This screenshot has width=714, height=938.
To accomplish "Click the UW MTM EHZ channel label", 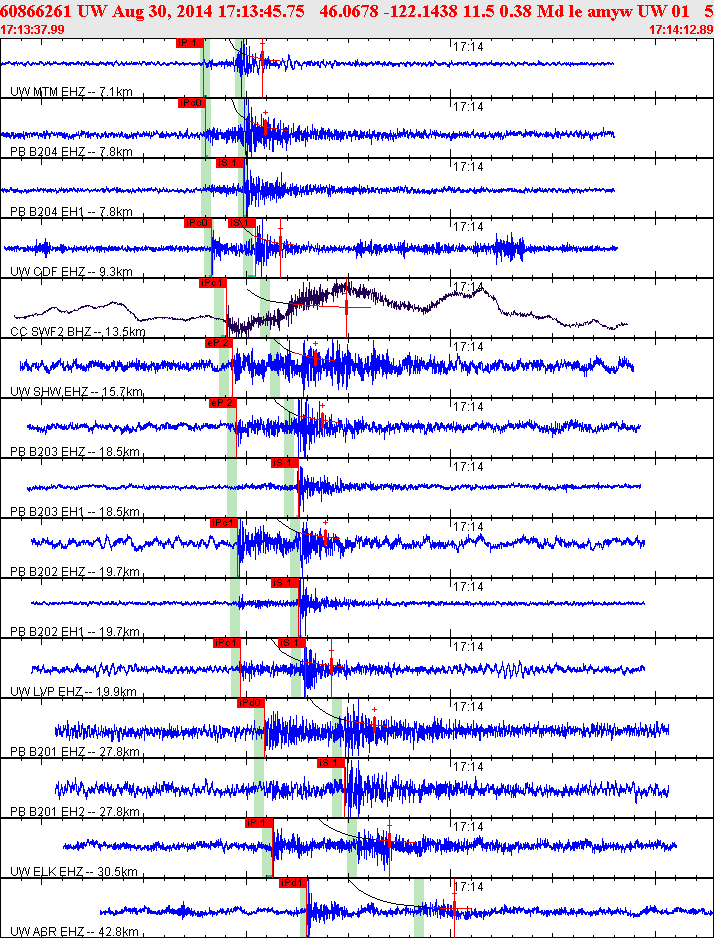I will [x=71, y=92].
